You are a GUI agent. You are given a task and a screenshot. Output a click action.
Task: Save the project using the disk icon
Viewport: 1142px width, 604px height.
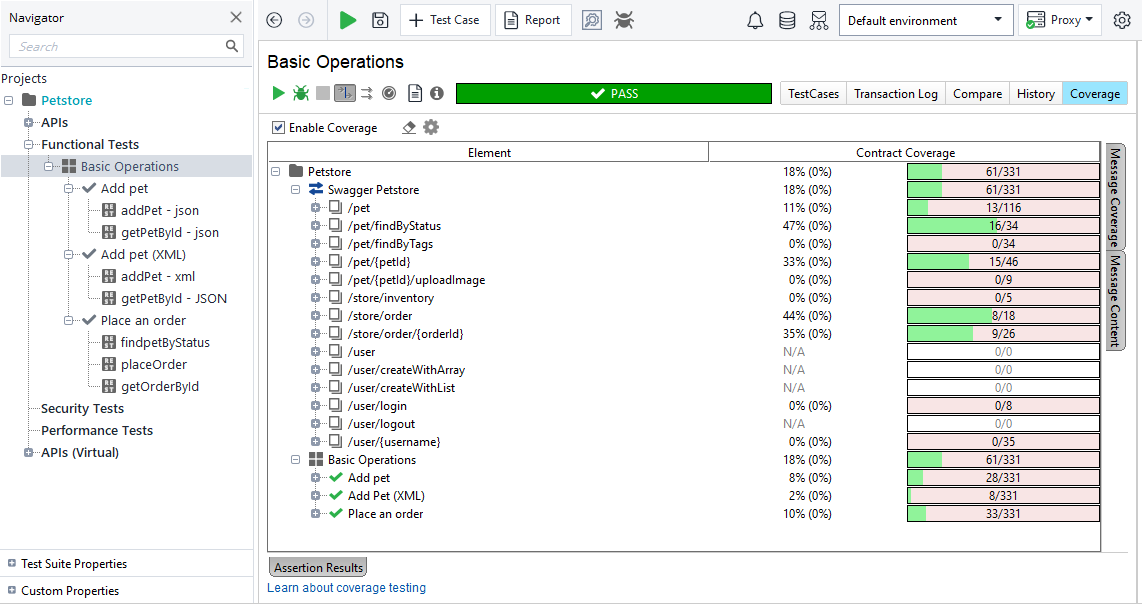380,19
